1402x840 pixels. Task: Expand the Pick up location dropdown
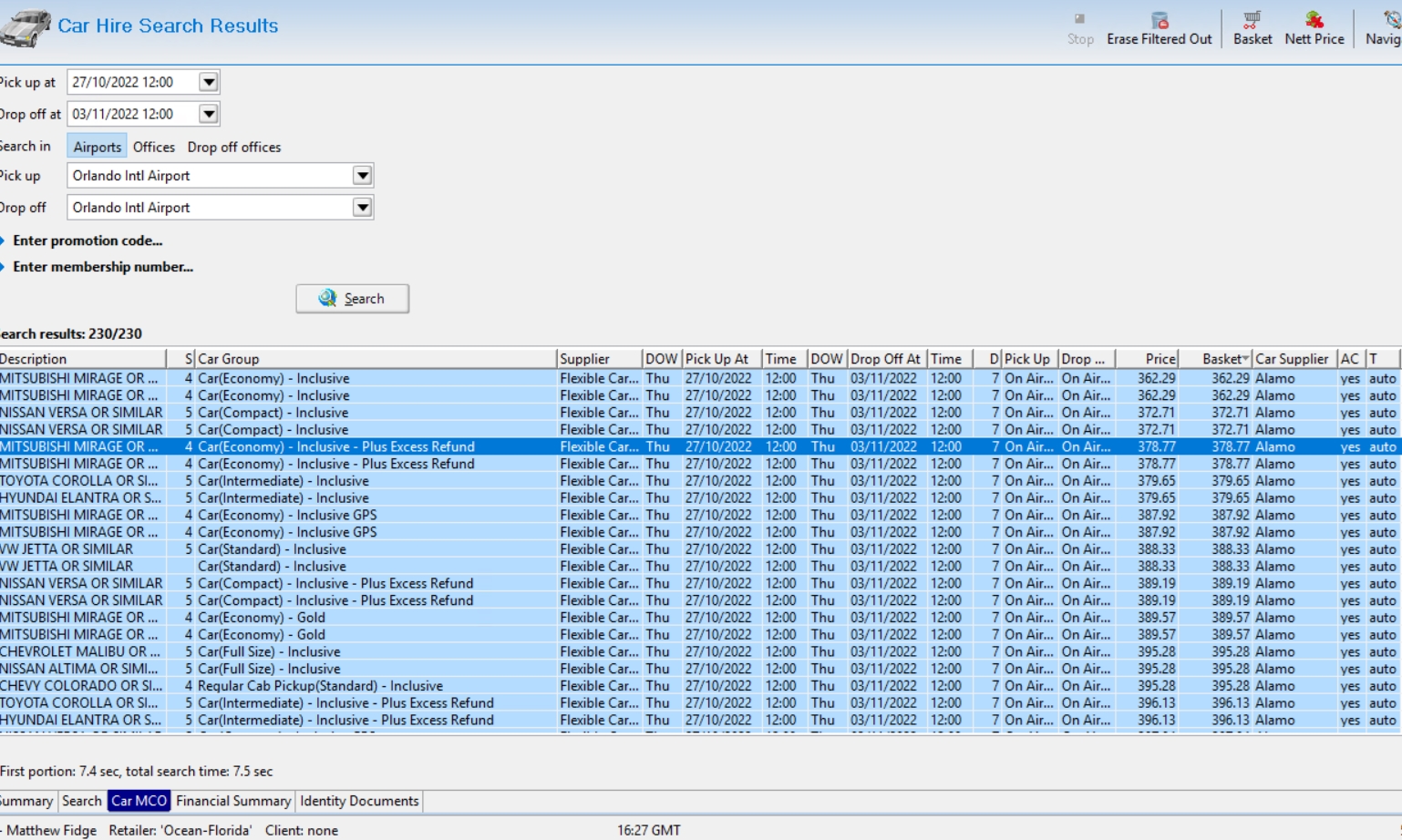(362, 176)
